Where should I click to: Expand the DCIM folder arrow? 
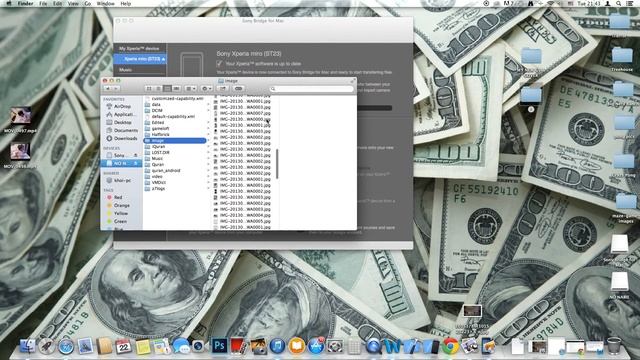[x=208, y=111]
